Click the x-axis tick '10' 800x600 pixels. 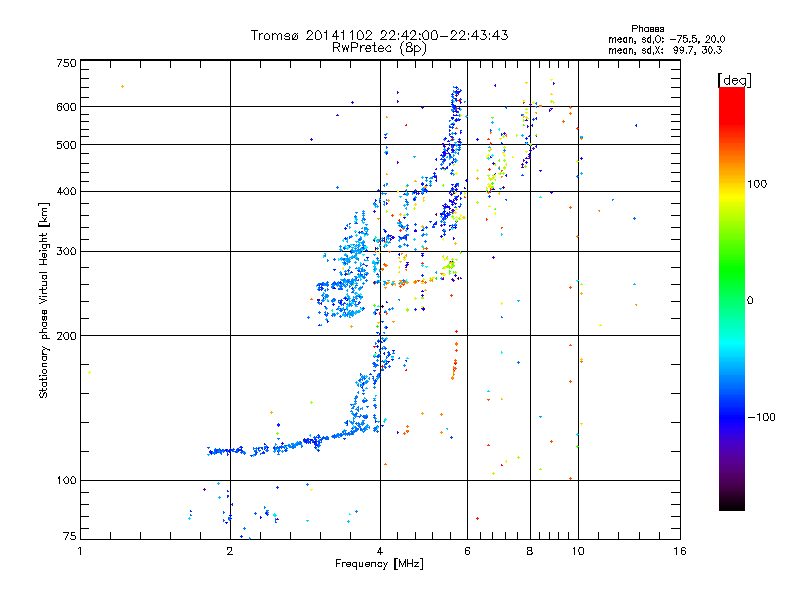(578, 551)
